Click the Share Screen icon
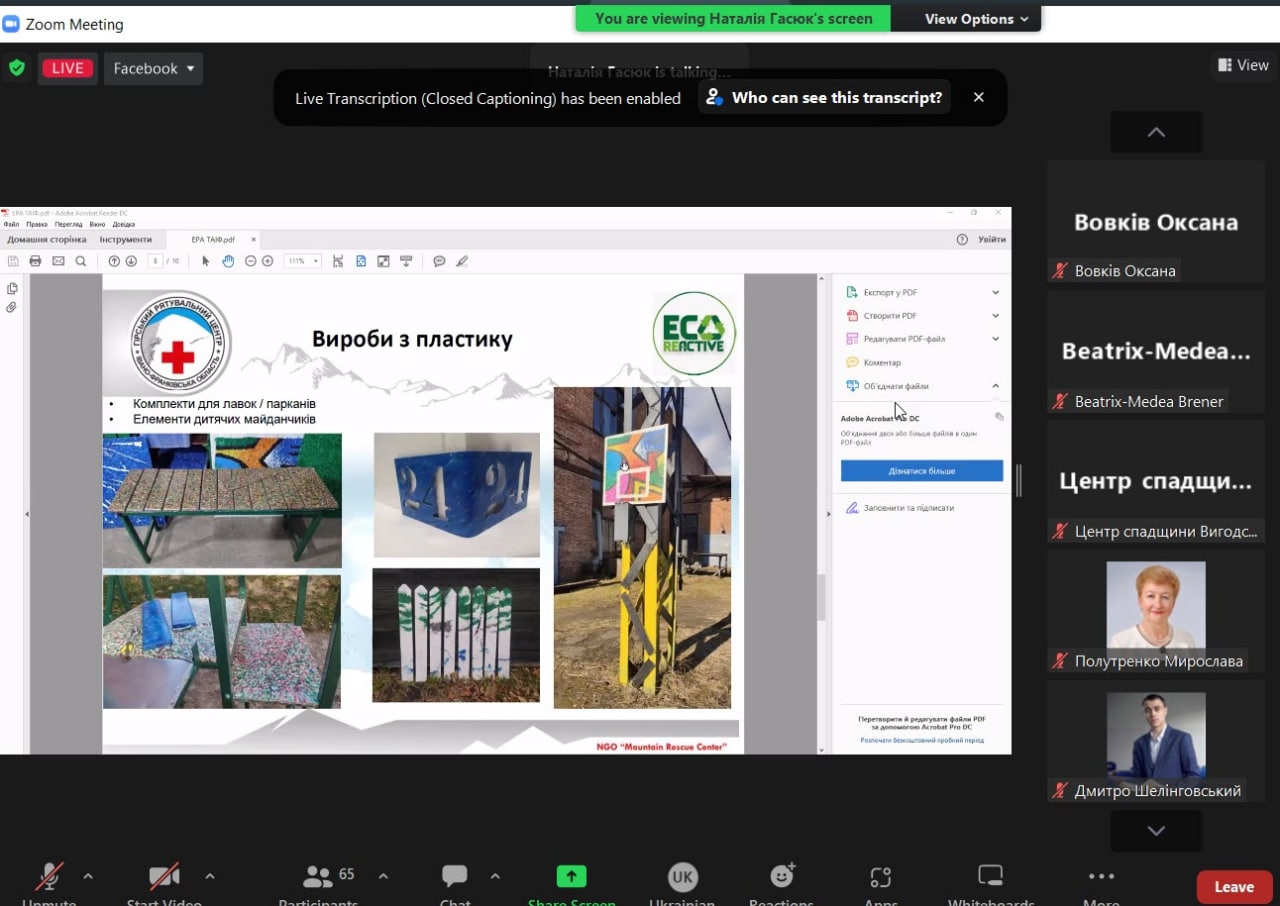The height and width of the screenshot is (906, 1280). click(x=571, y=877)
